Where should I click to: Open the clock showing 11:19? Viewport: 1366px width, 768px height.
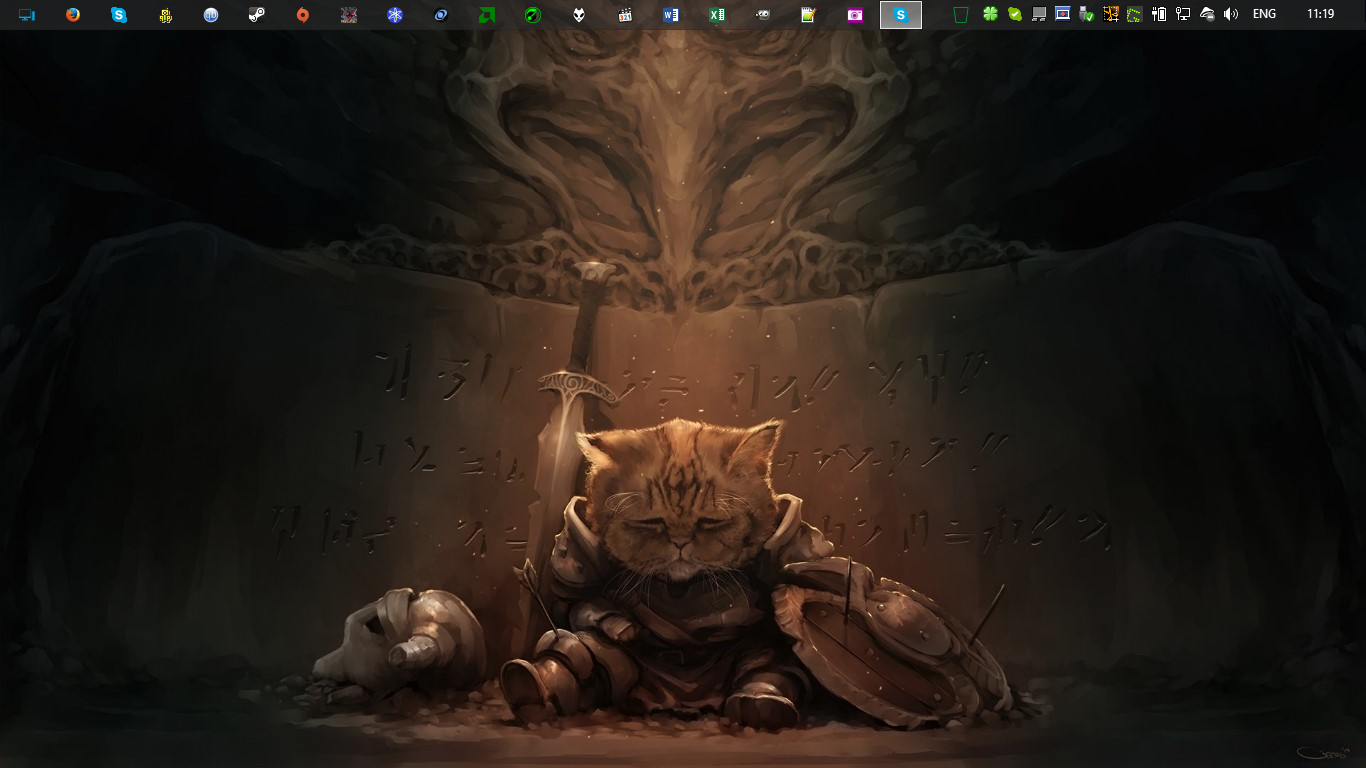(x=1320, y=14)
